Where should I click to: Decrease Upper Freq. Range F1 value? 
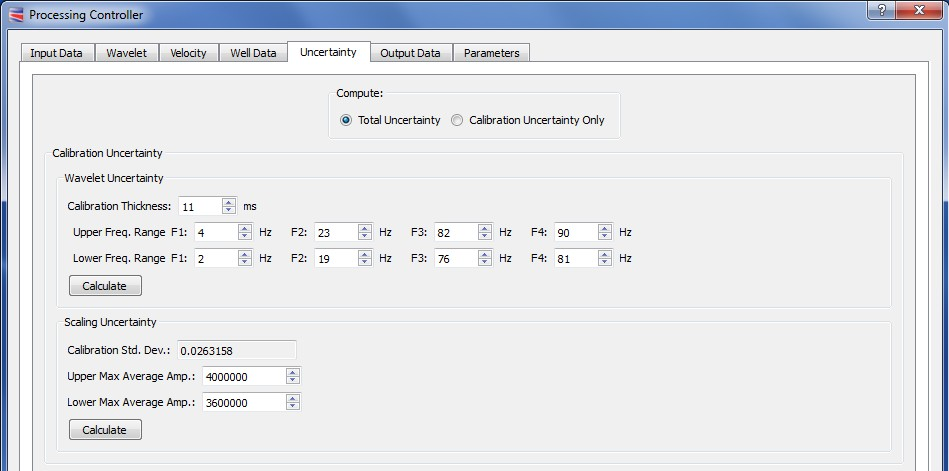click(x=245, y=237)
